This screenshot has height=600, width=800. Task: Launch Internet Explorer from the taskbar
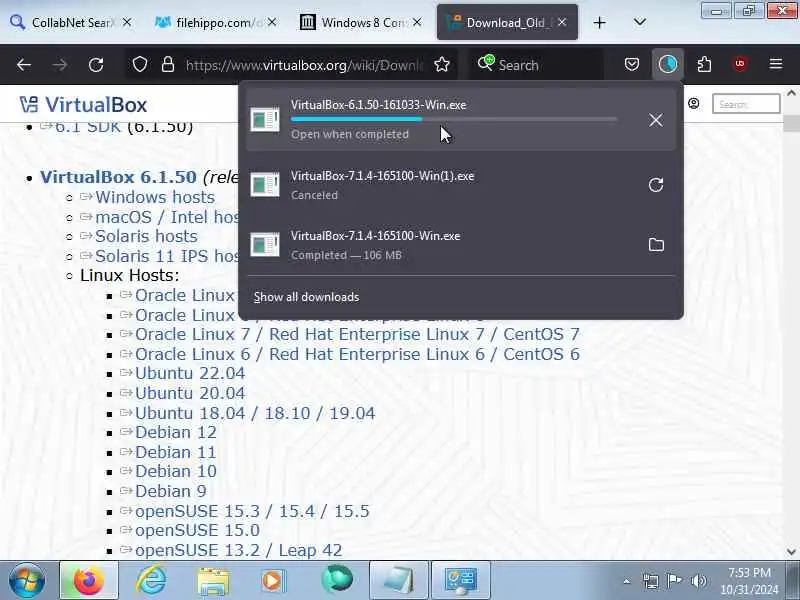(152, 580)
